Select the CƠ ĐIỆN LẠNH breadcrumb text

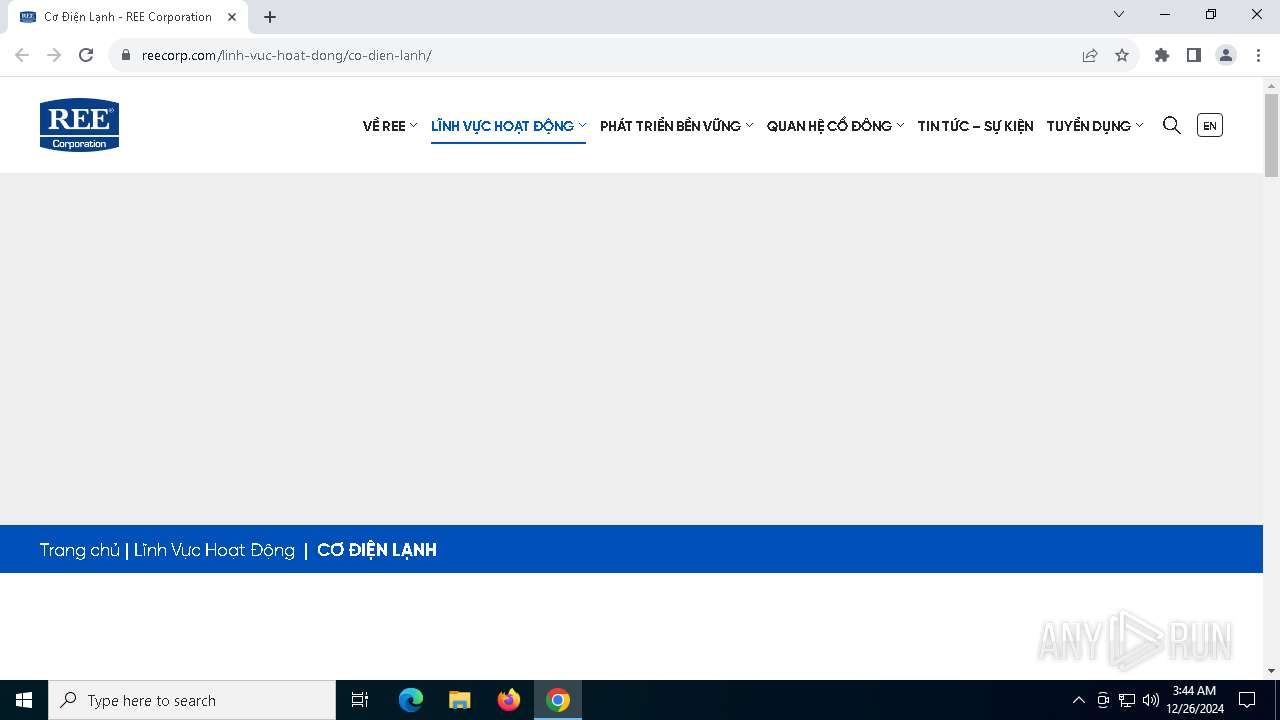377,550
